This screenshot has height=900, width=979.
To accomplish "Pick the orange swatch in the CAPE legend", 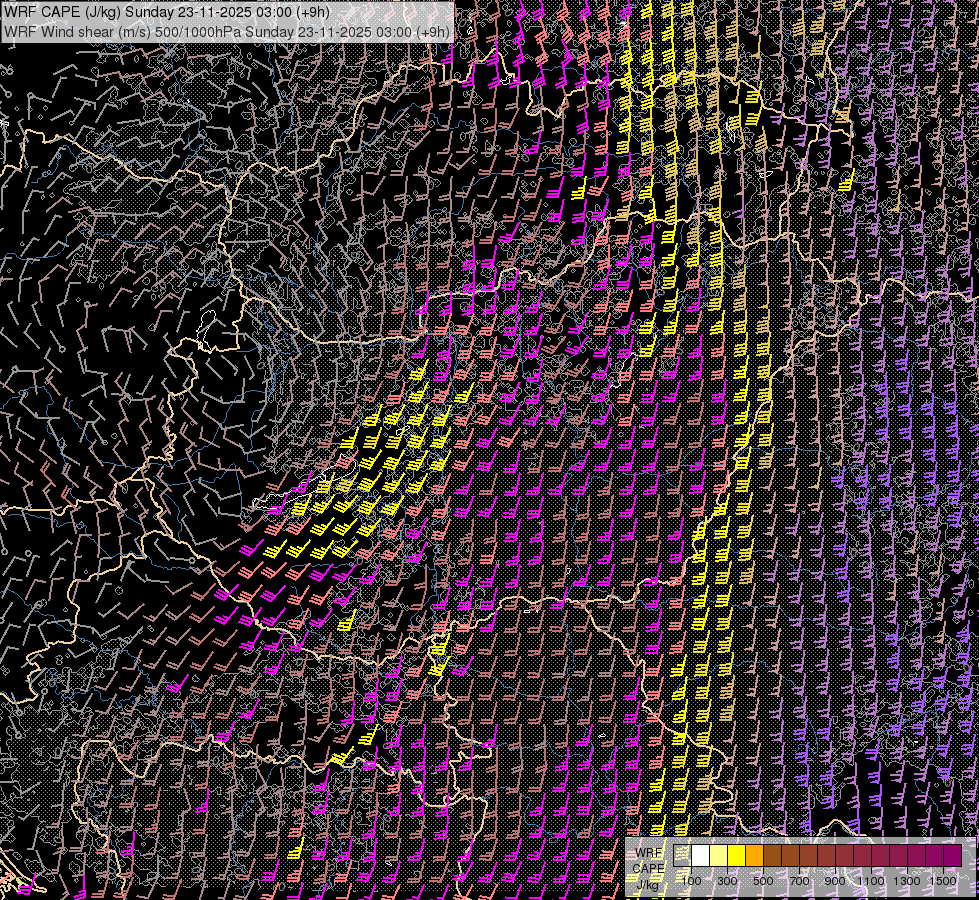I will click(755, 855).
